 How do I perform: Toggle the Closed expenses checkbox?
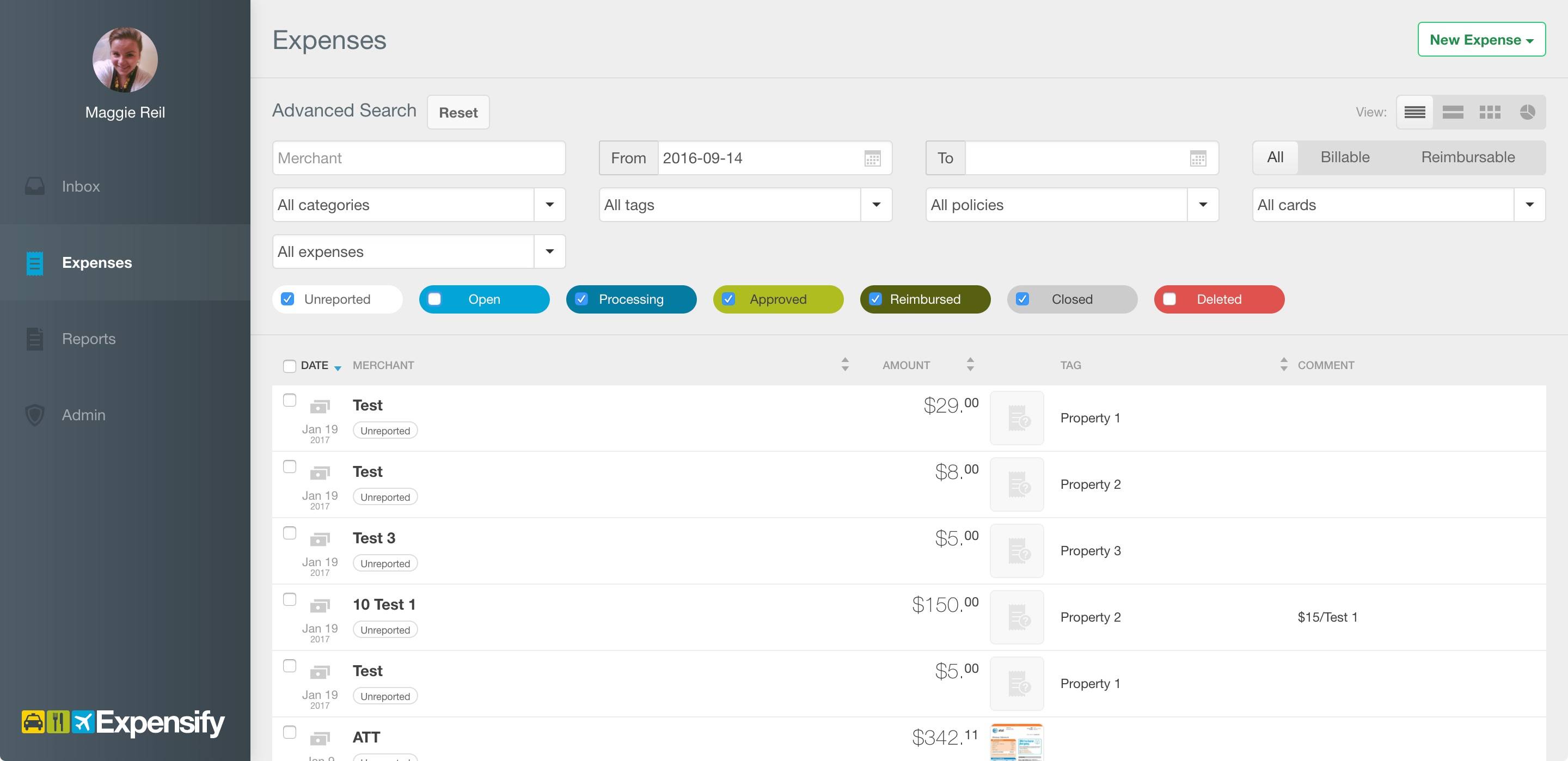pyautogui.click(x=1023, y=298)
